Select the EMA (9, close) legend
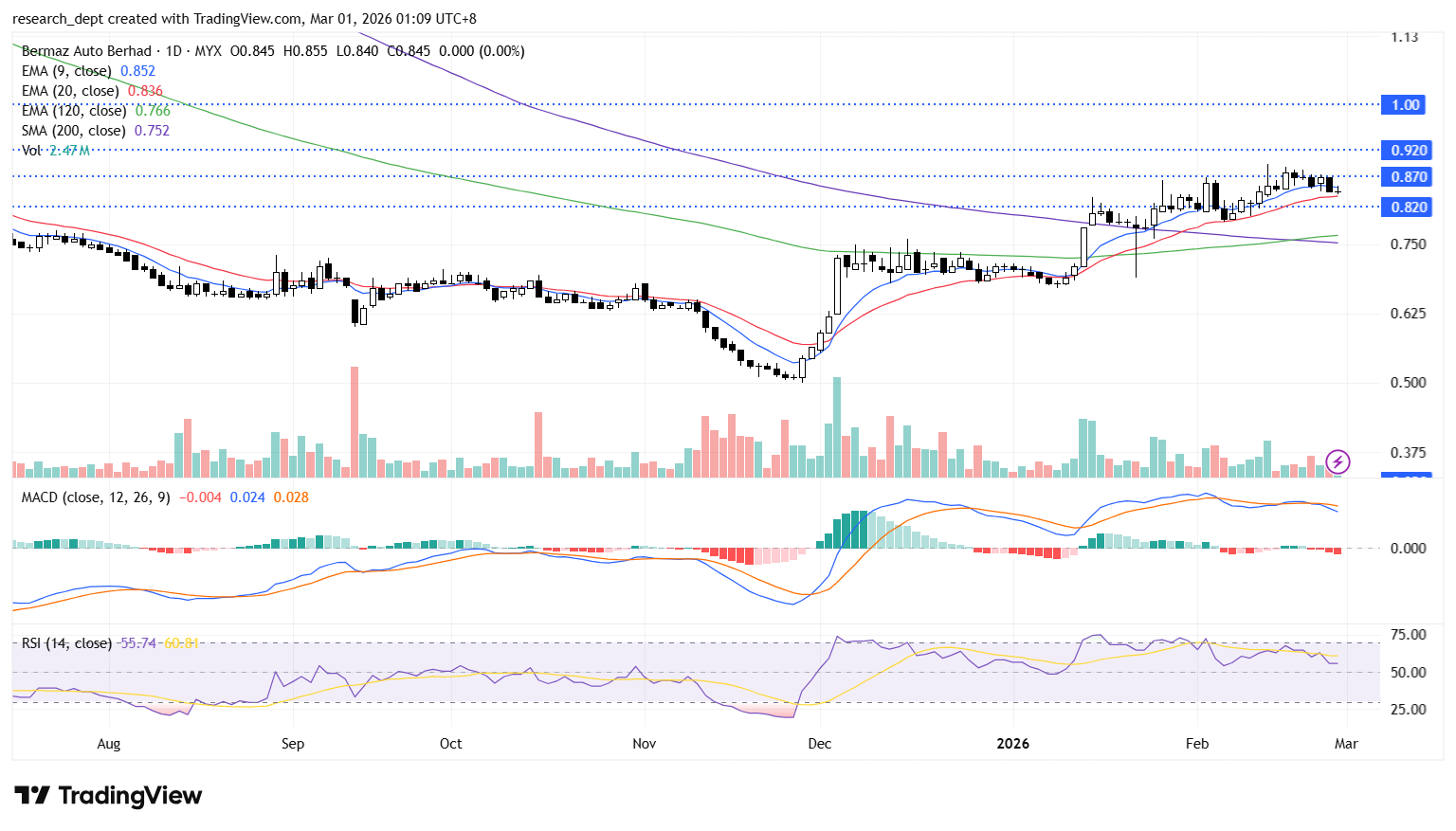This screenshot has width=1456, height=831. pyautogui.click(x=66, y=71)
